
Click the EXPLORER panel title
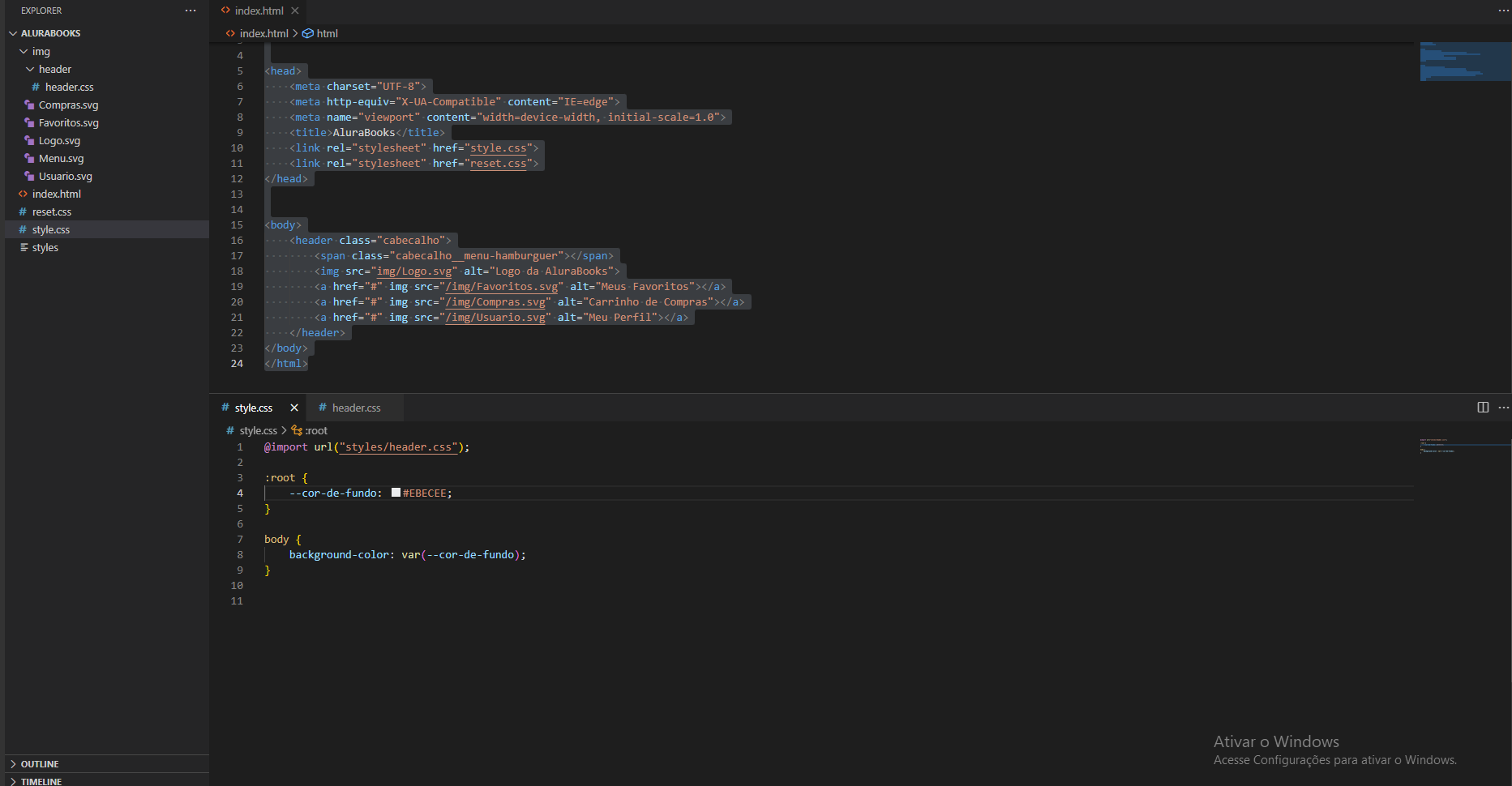pos(41,11)
